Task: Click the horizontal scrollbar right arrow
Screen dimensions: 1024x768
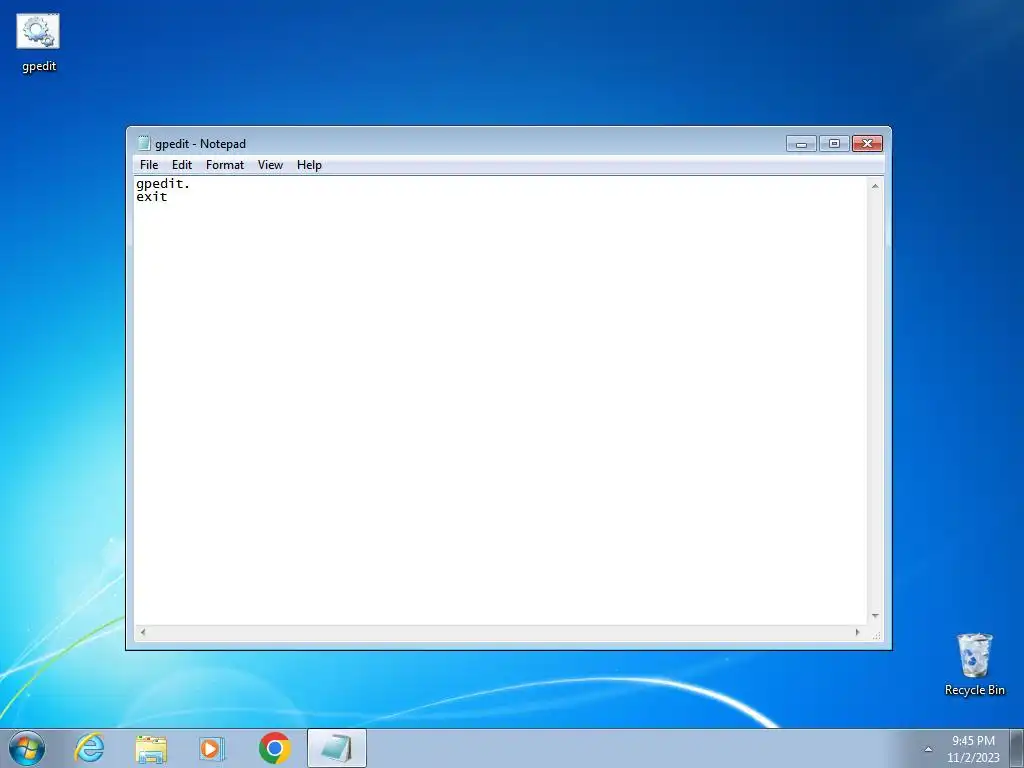Action: 857,632
